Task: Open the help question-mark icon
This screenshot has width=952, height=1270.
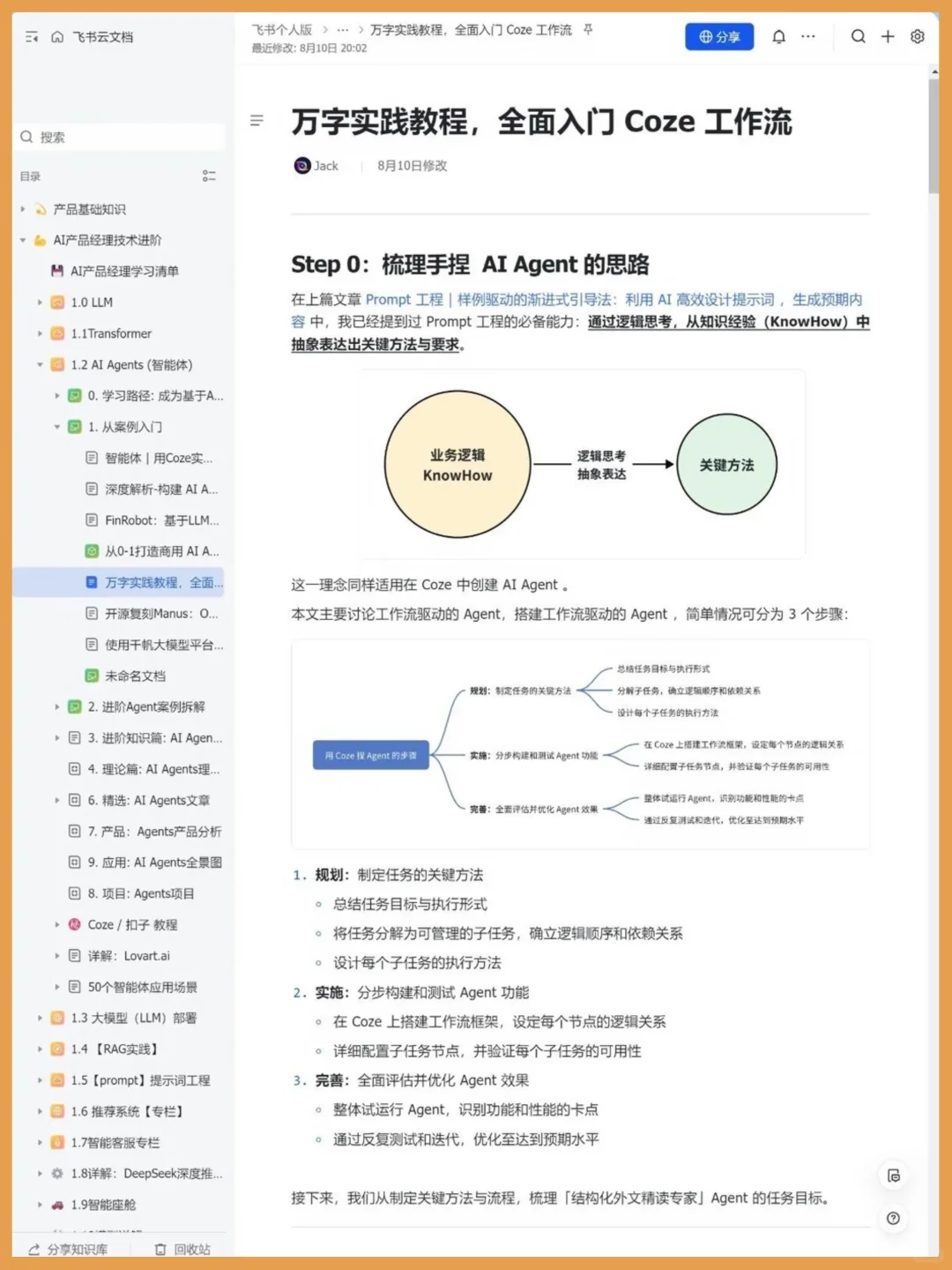Action: 893,1218
